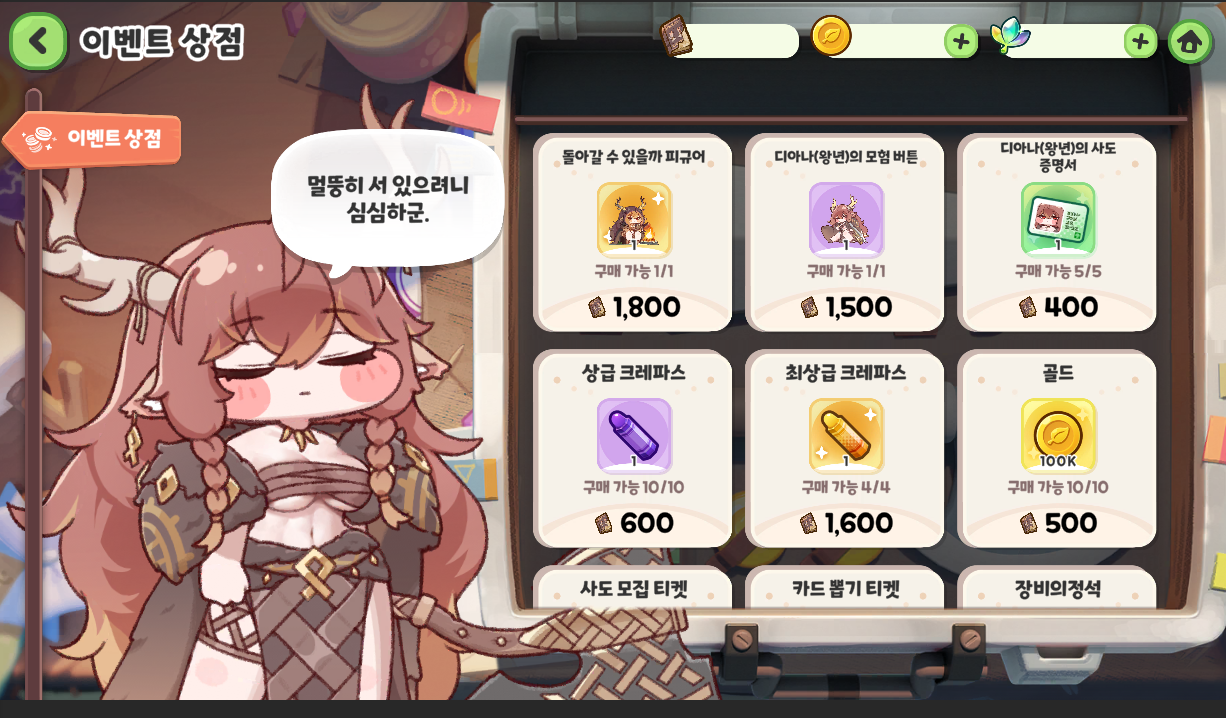
Task: Tap the crystal flower currency icon
Action: tap(1010, 36)
